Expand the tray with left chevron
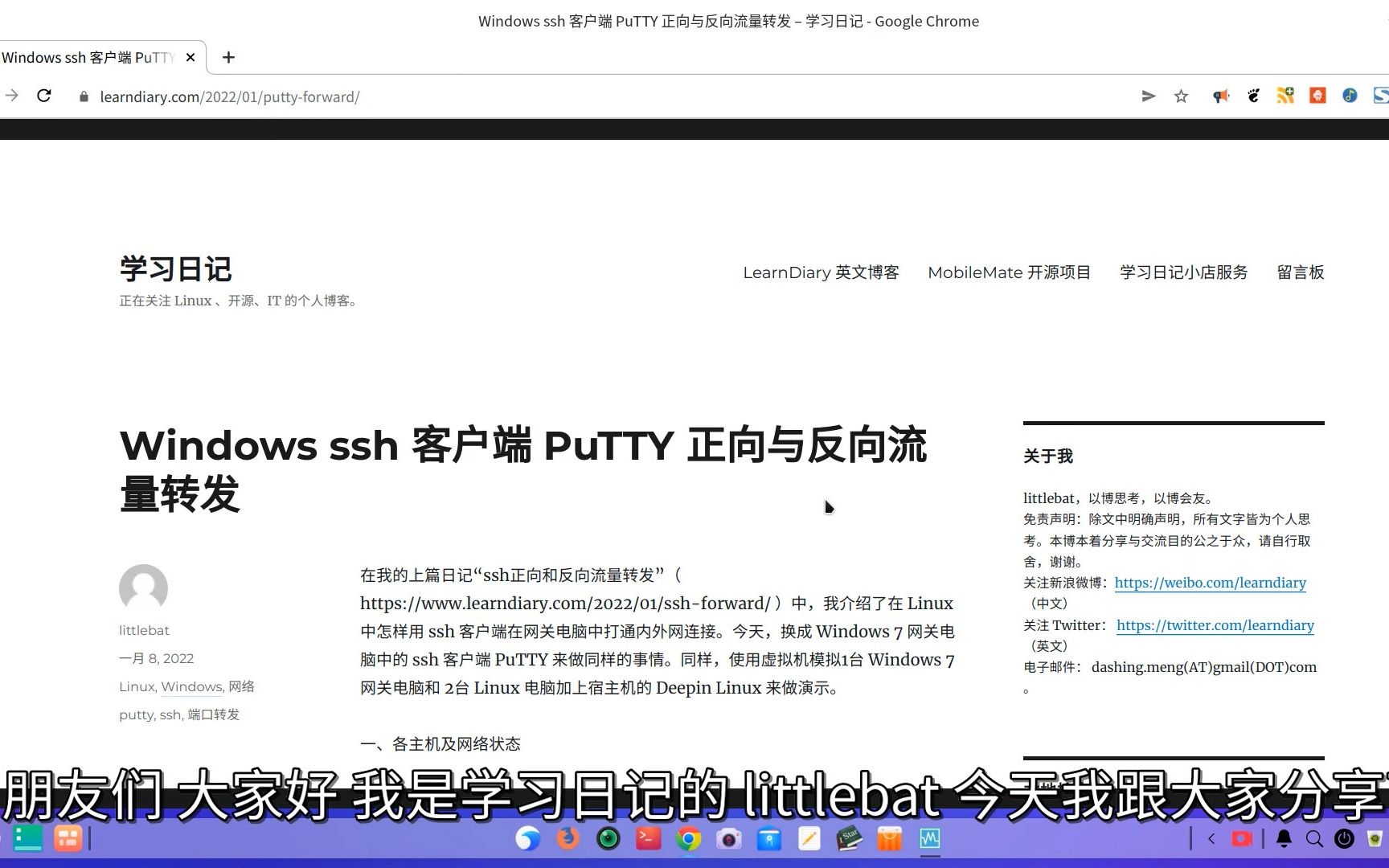Viewport: 1389px width, 868px height. [x=1211, y=838]
